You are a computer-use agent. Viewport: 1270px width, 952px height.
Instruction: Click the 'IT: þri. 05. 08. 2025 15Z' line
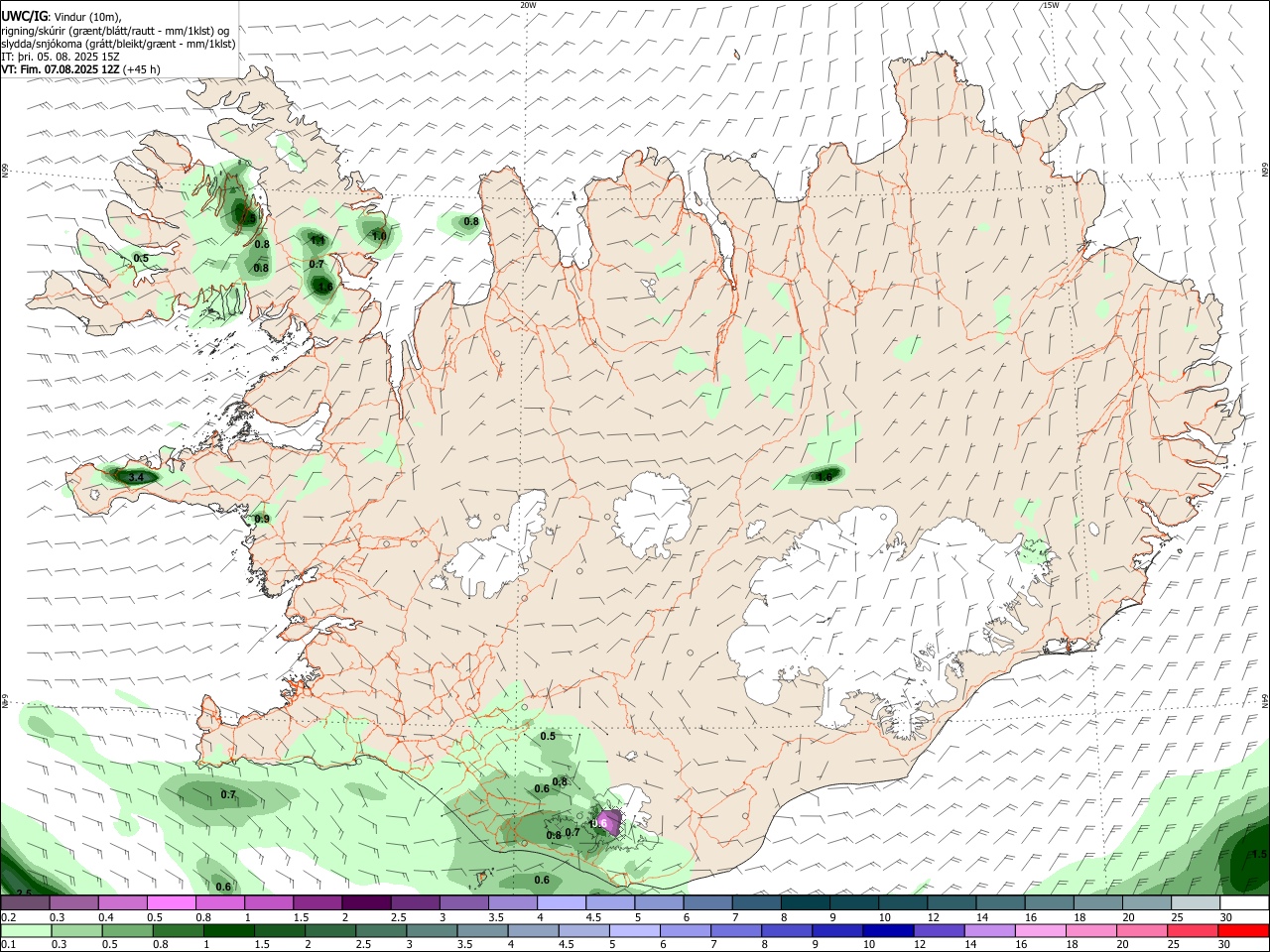coord(62,57)
